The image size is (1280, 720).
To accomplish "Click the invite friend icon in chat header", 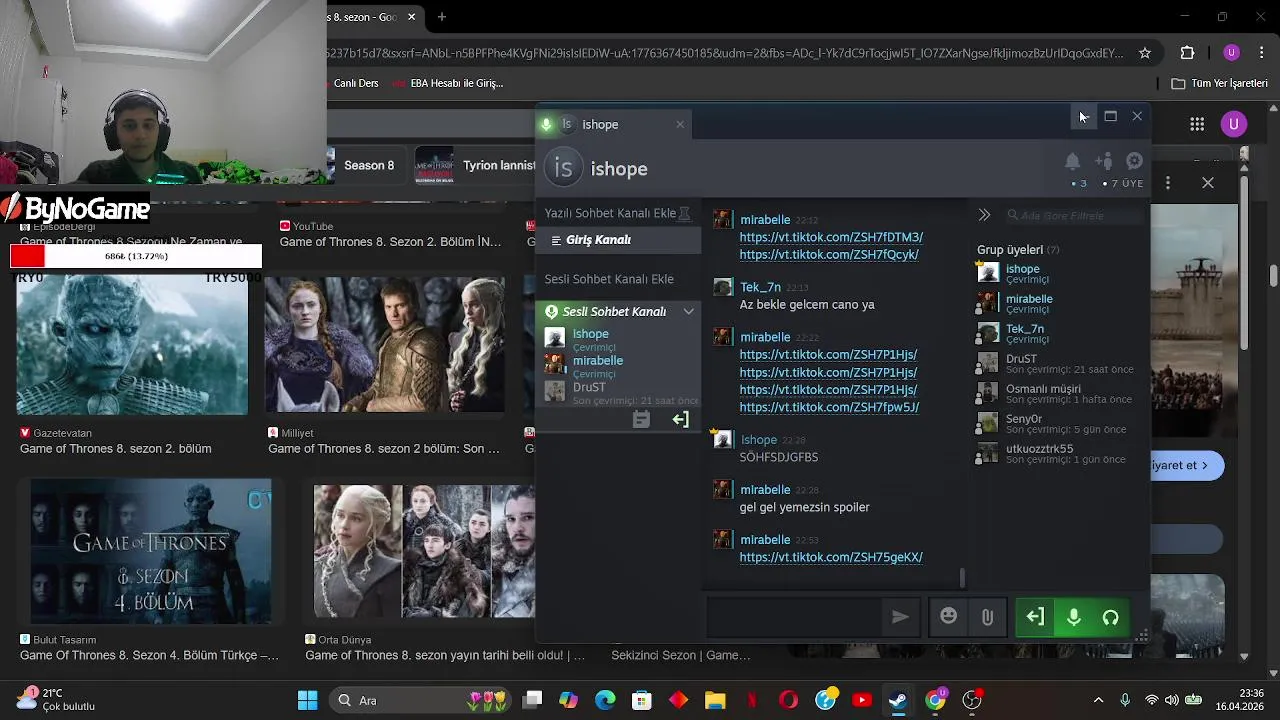I will pos(1104,161).
